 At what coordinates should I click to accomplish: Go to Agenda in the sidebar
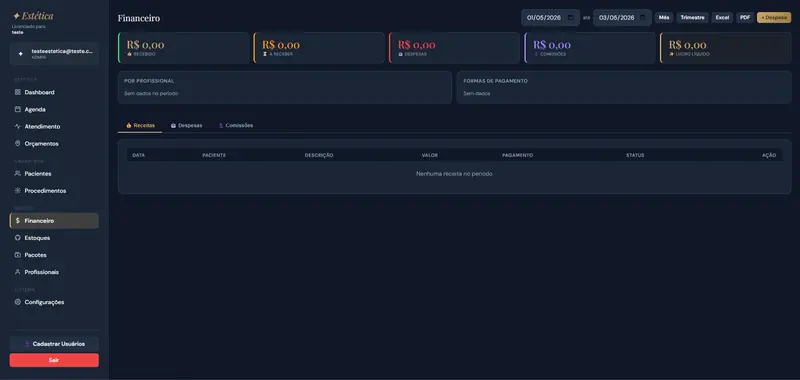click(x=54, y=109)
